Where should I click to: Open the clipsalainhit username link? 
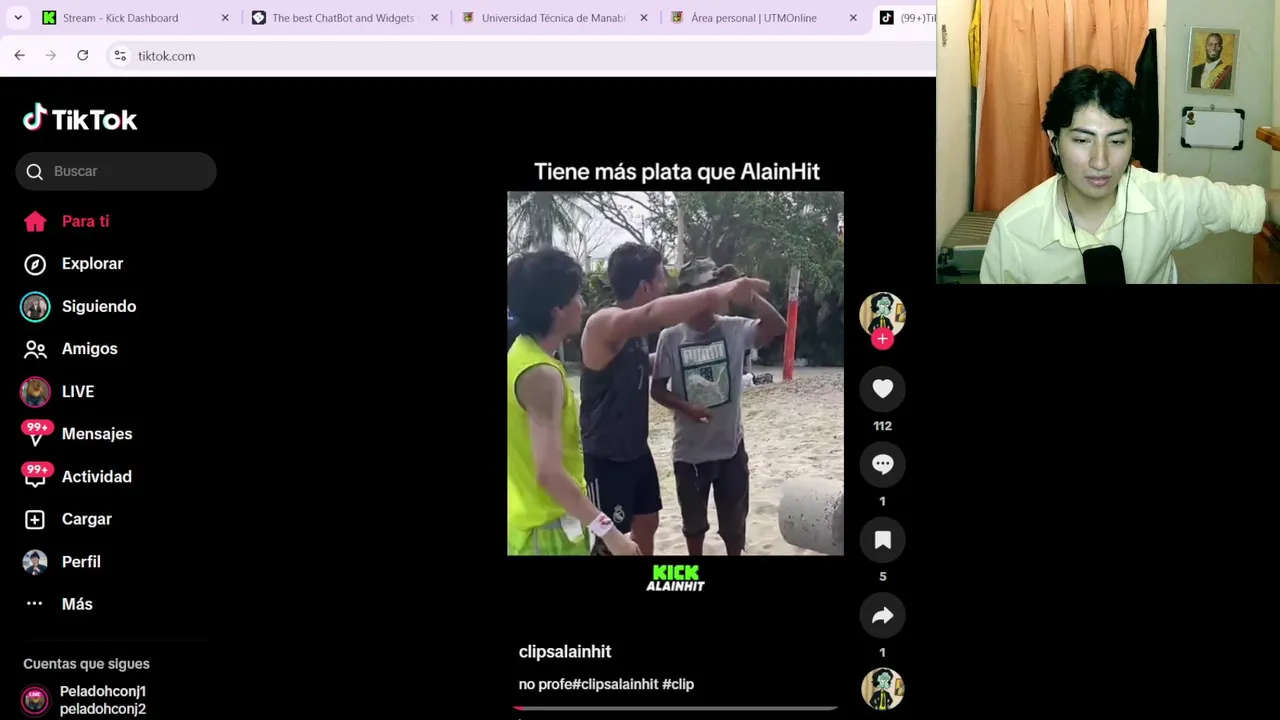(x=565, y=651)
